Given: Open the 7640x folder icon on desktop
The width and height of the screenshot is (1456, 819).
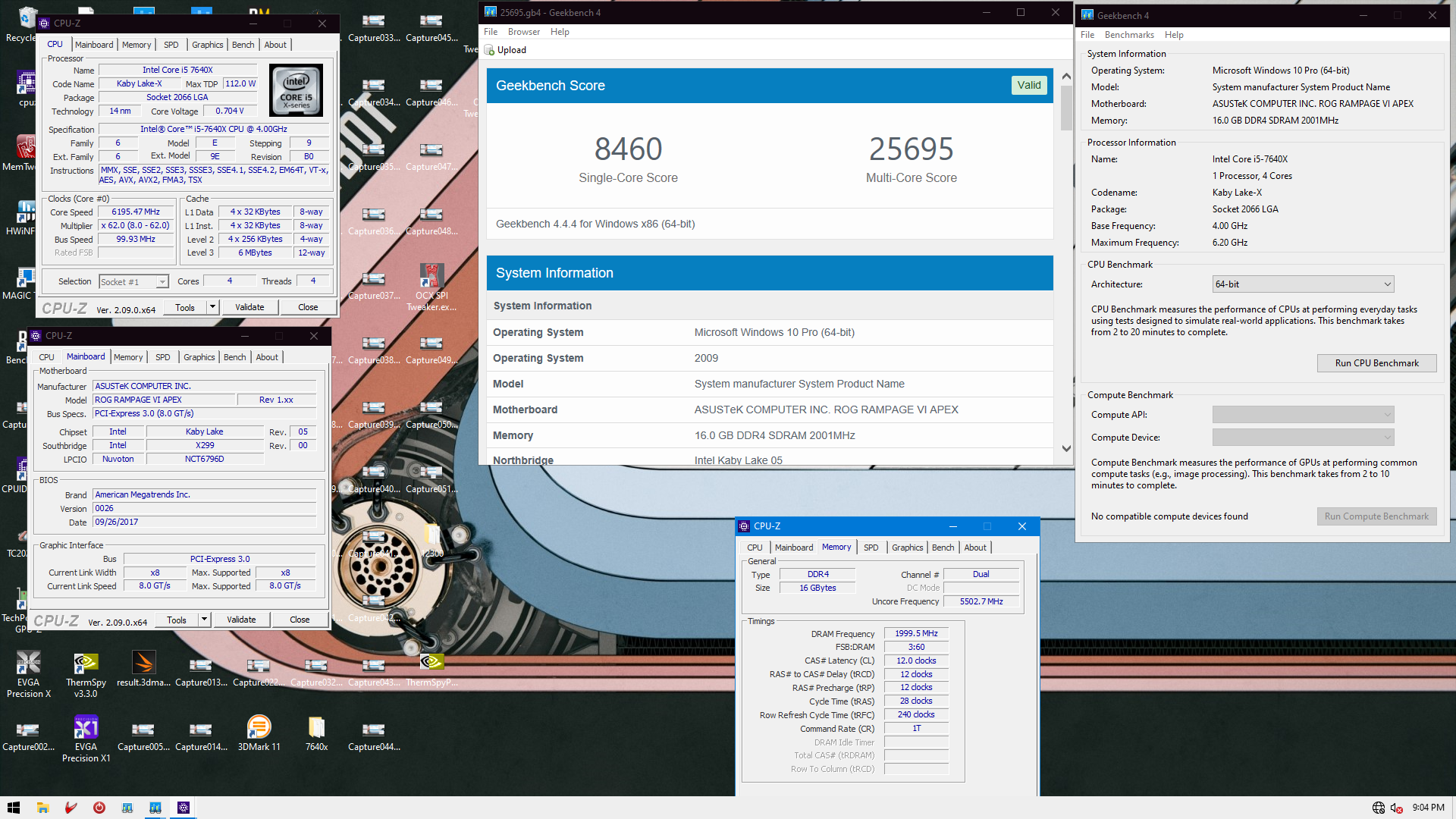Looking at the screenshot, I should 316,733.
